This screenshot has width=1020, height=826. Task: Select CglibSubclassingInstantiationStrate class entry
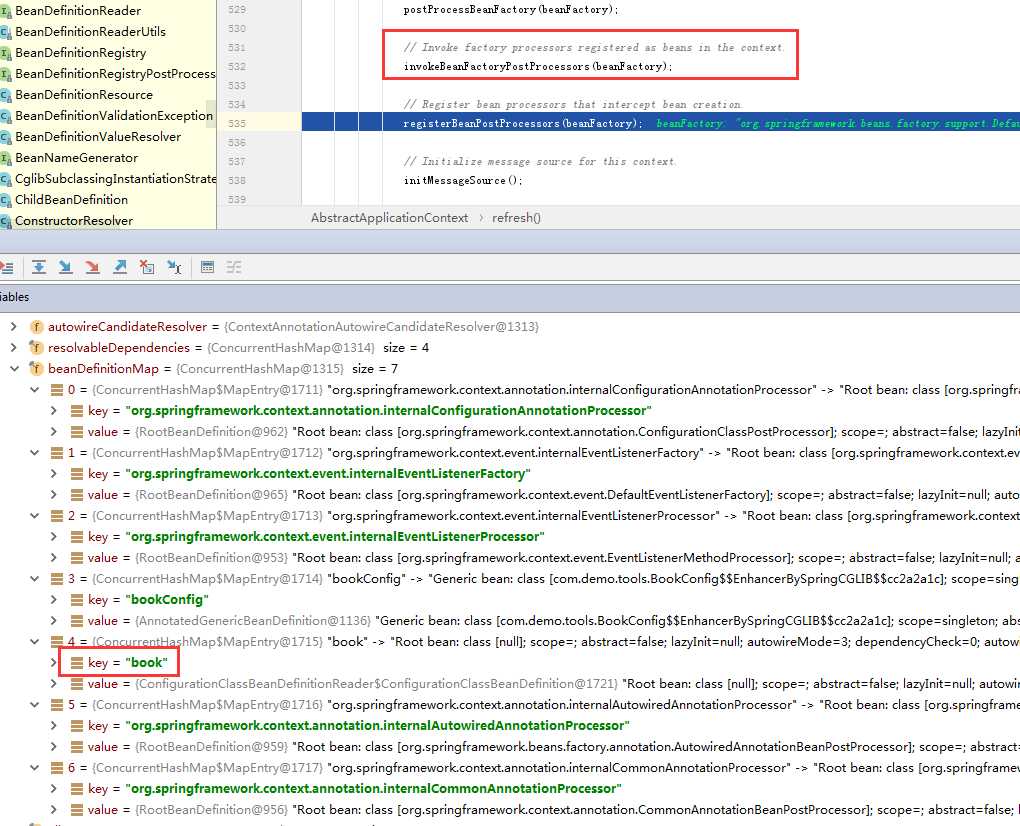[x=116, y=179]
